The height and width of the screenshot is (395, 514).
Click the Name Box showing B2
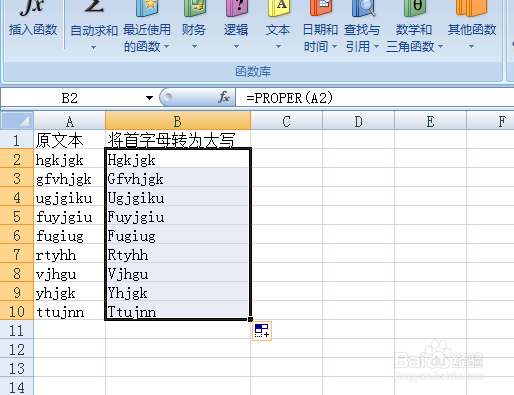[x=70, y=98]
